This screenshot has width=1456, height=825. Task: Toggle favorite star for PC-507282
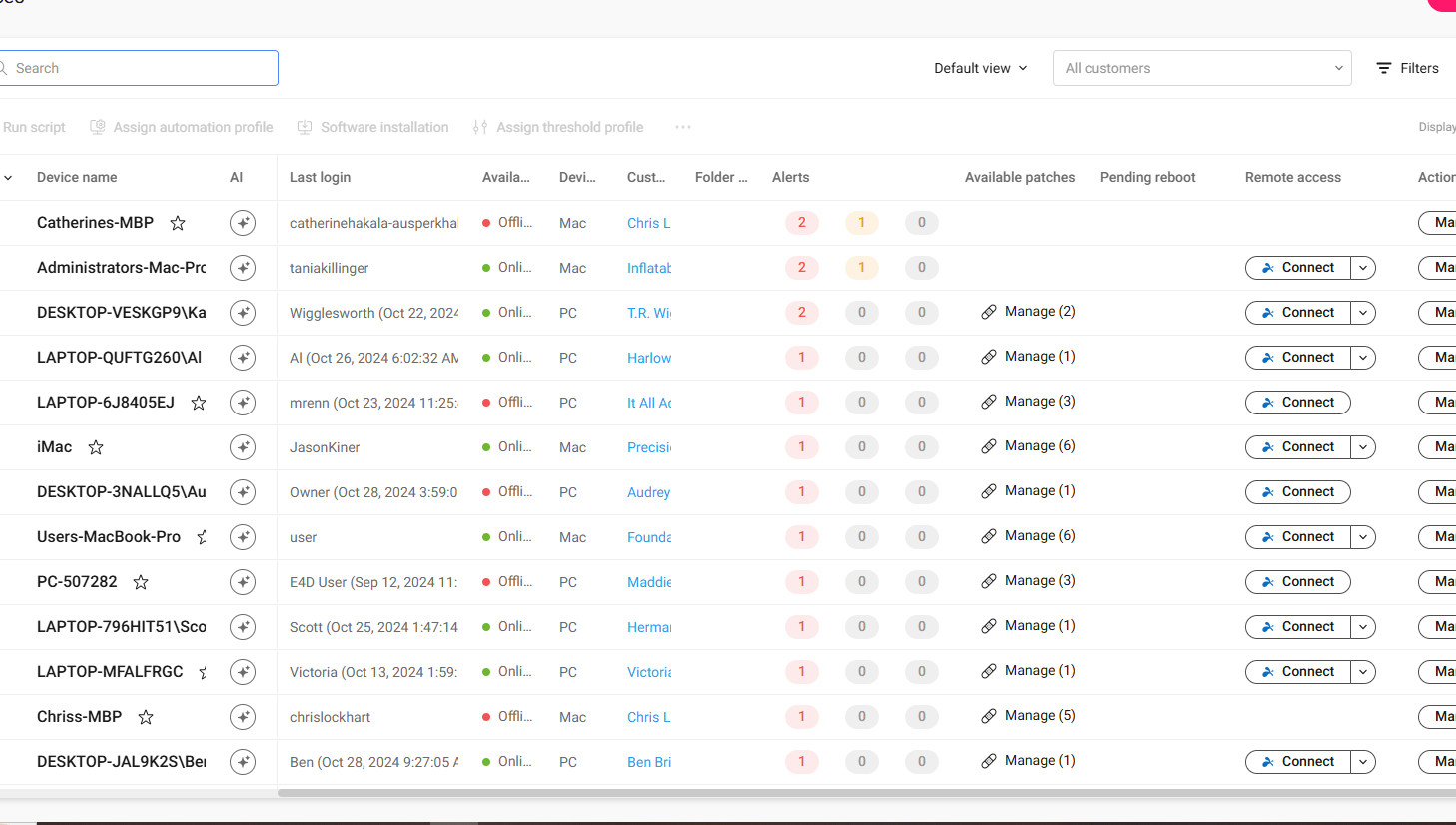(x=141, y=582)
